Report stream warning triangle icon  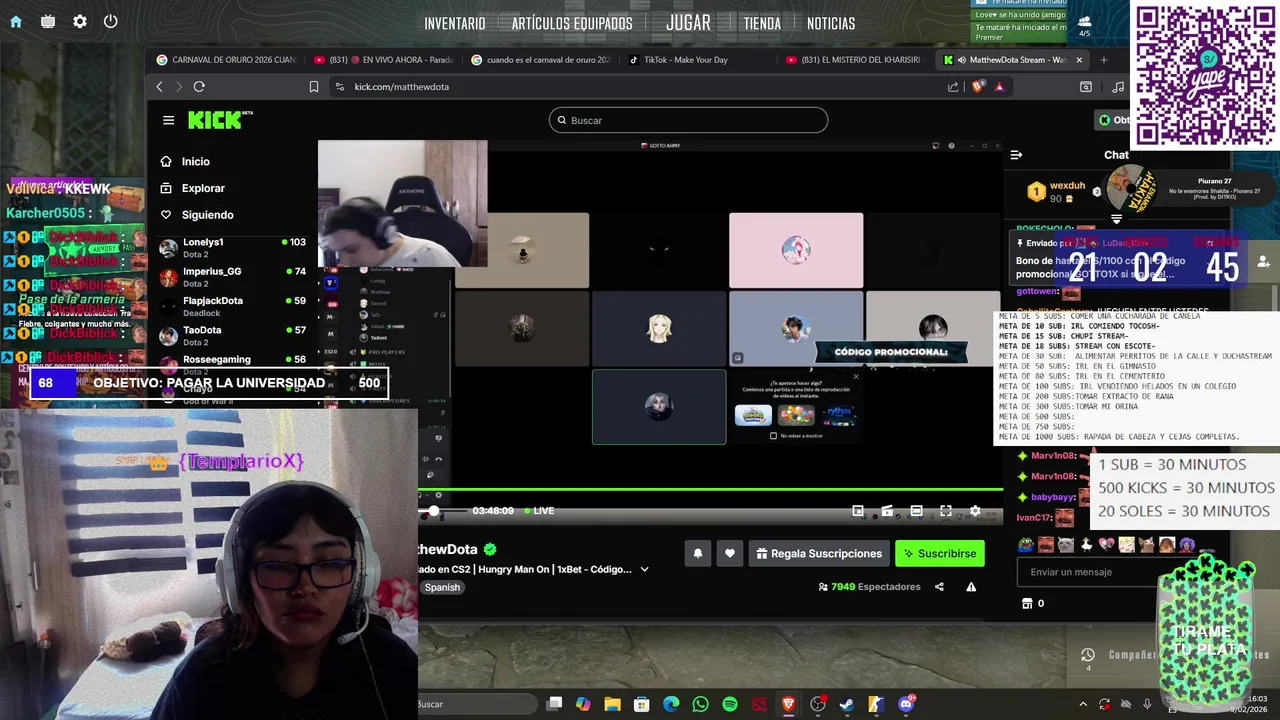[971, 587]
